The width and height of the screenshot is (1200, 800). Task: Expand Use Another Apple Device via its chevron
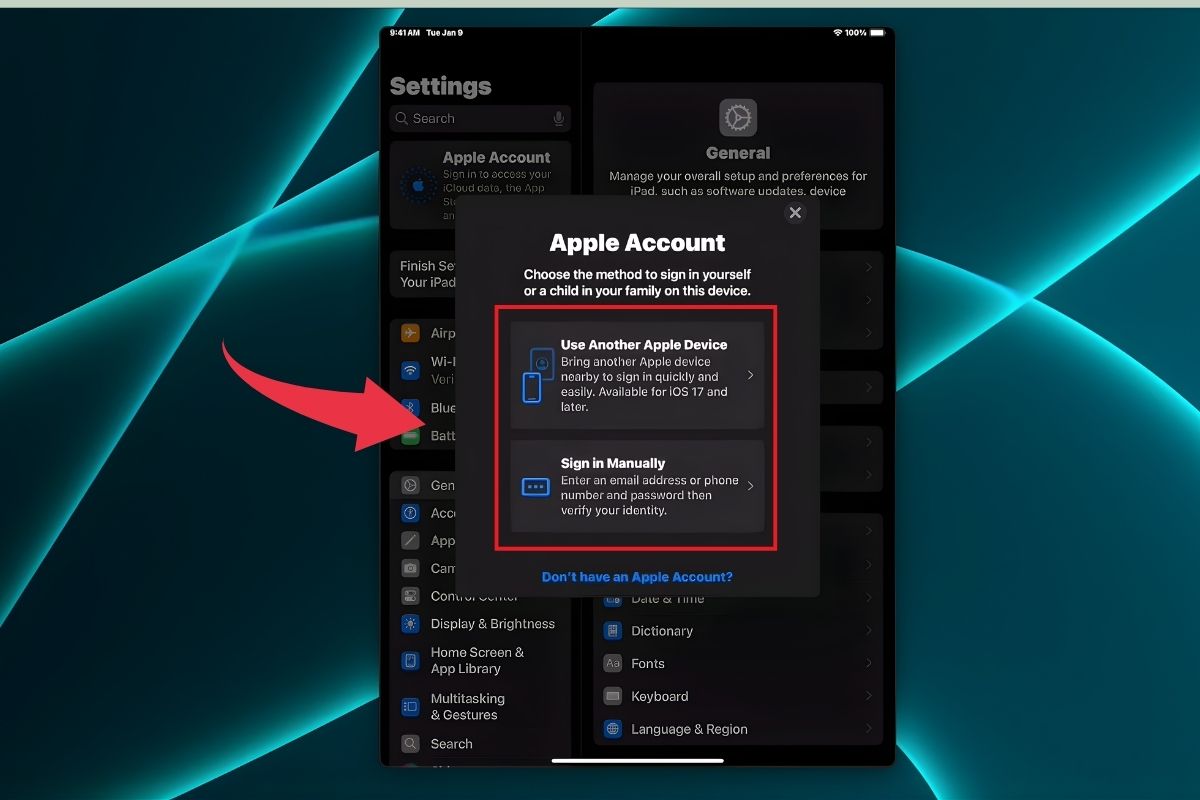click(750, 374)
